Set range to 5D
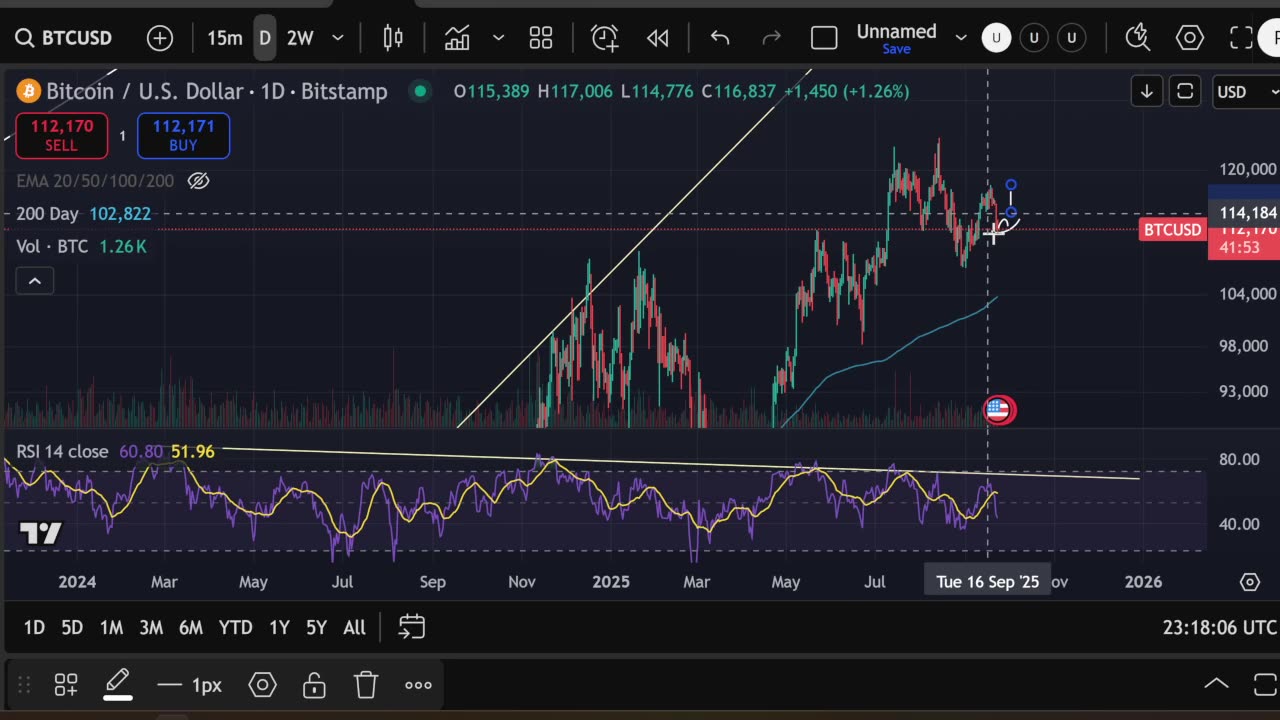This screenshot has height=720, width=1280. [72, 627]
